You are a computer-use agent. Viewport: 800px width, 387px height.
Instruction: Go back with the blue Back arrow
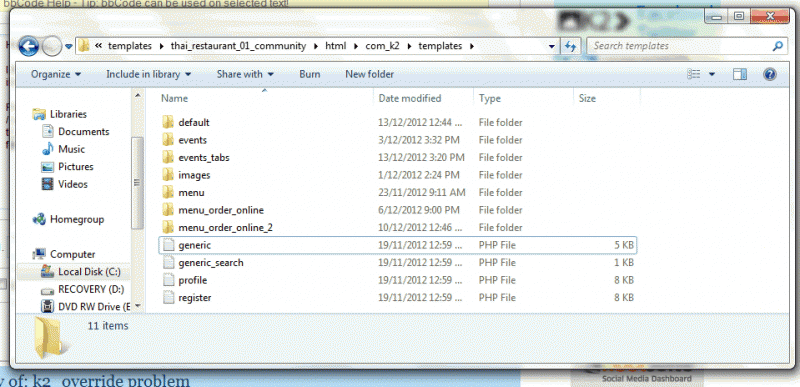(x=29, y=47)
